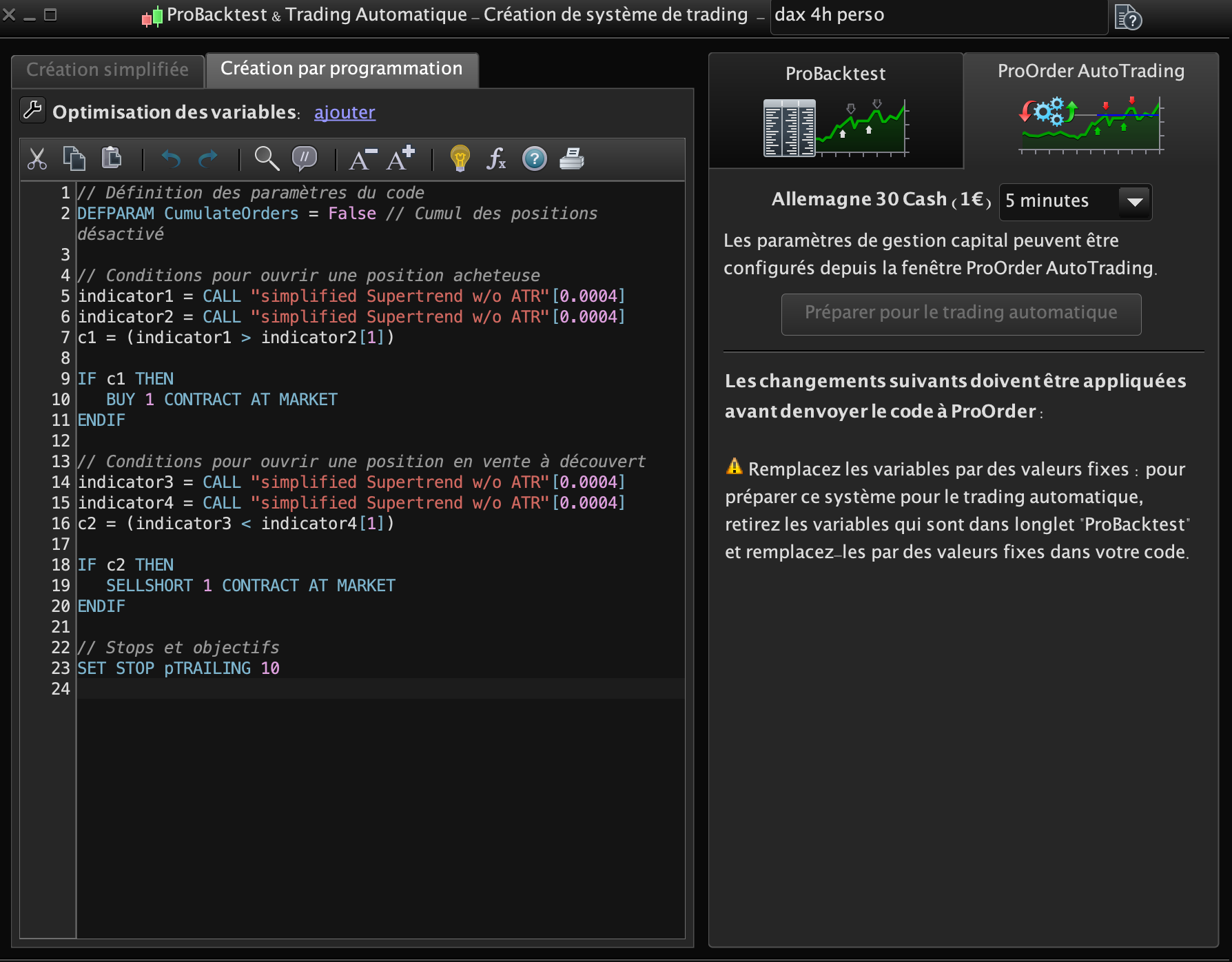Open the 5 minutes timeframe dropdown
This screenshot has height=962, width=1232.
pos(1075,201)
